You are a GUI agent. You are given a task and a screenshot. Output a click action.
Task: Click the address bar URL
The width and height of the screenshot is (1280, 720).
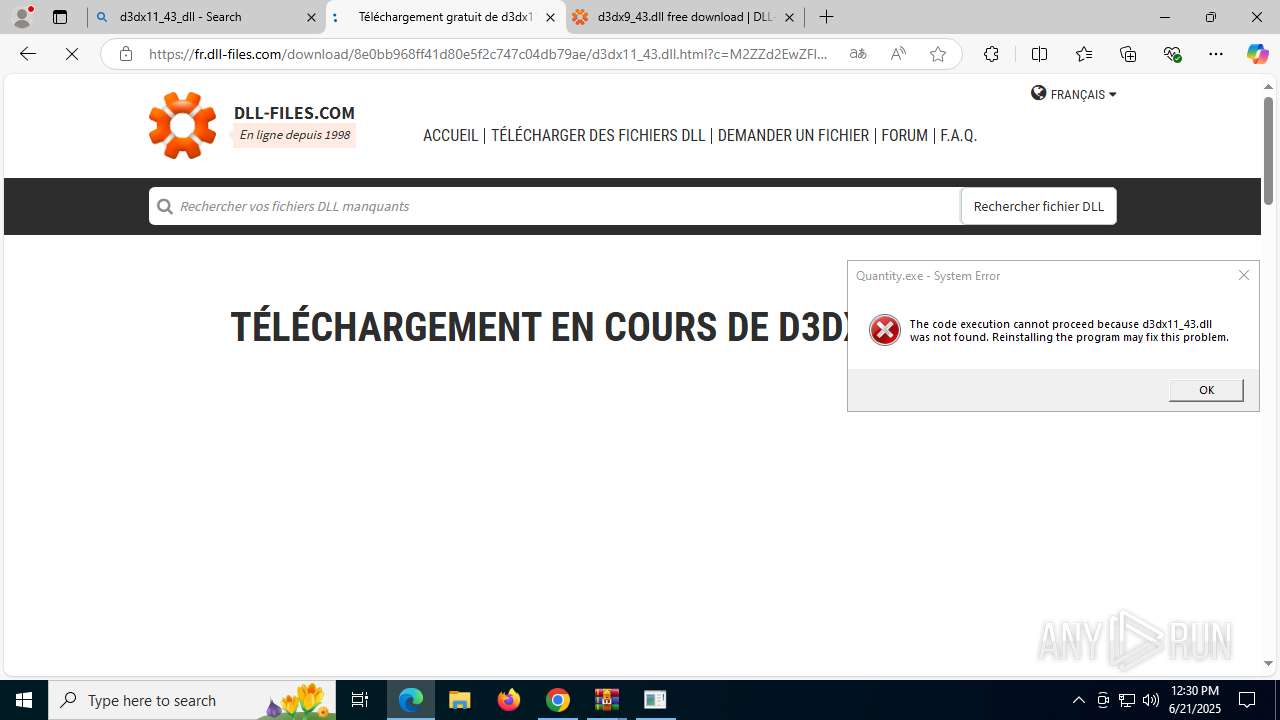click(x=488, y=54)
